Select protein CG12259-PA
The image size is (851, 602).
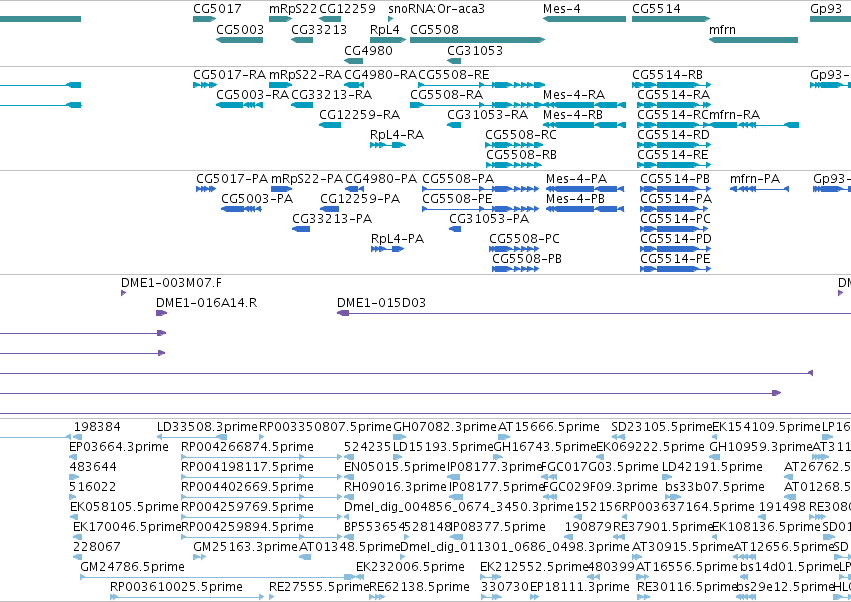coord(329,209)
